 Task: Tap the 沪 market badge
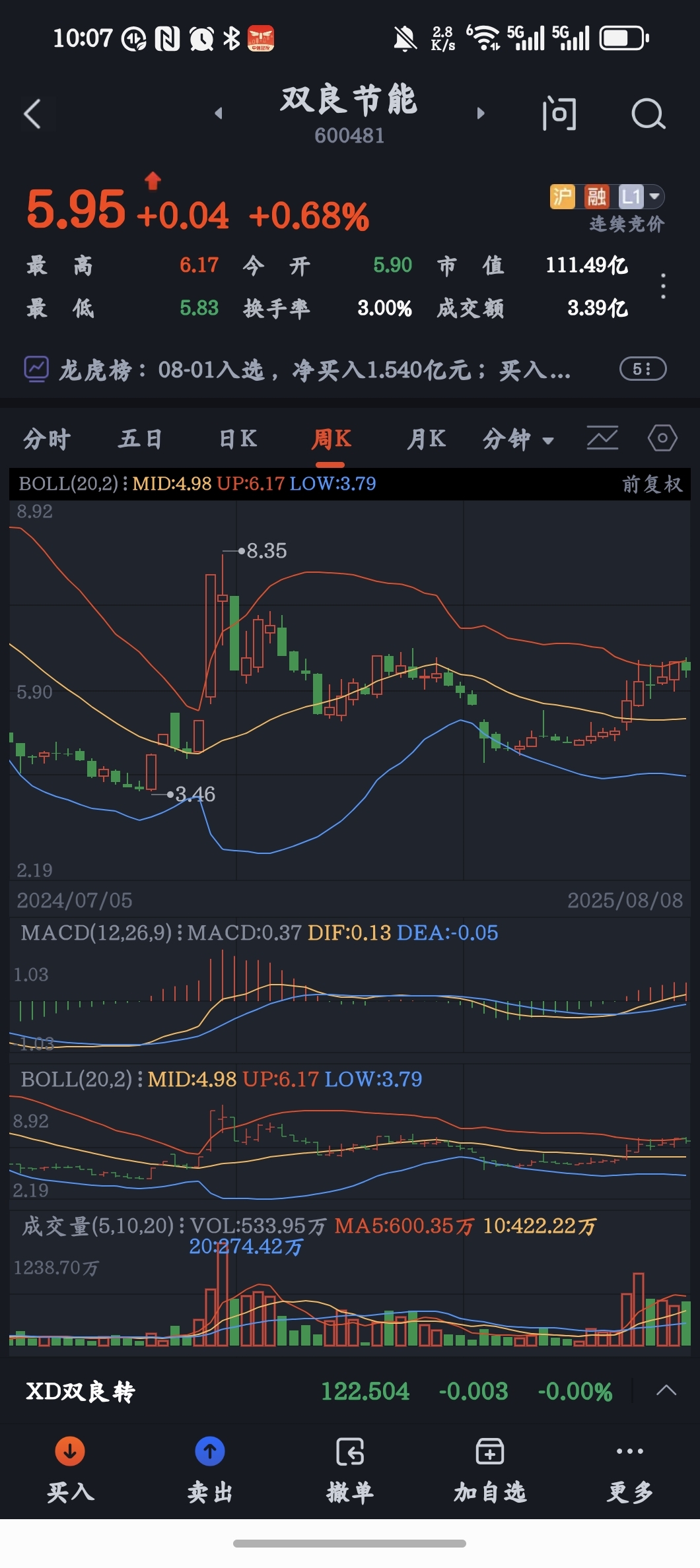point(562,197)
